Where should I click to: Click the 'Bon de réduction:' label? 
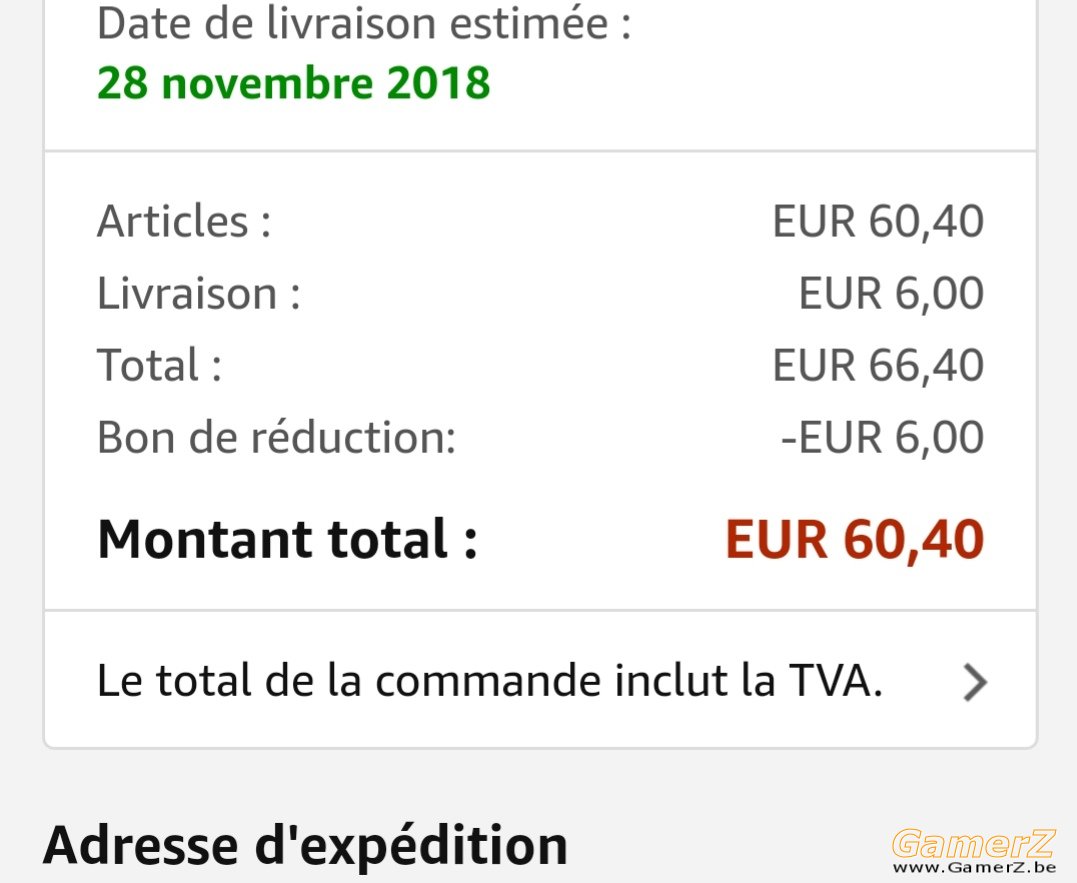point(277,437)
